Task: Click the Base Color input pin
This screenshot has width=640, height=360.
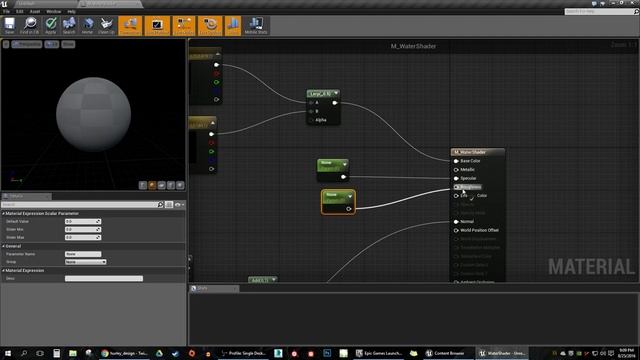Action: (456, 161)
